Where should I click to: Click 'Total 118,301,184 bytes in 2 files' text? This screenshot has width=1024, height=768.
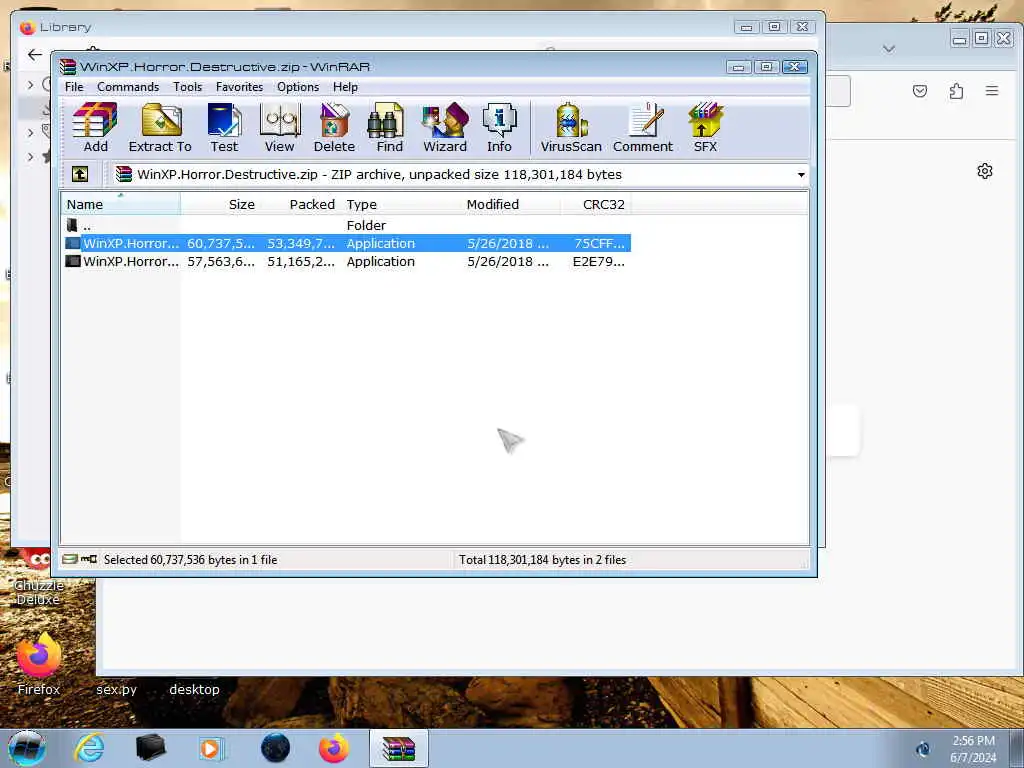tap(542, 560)
